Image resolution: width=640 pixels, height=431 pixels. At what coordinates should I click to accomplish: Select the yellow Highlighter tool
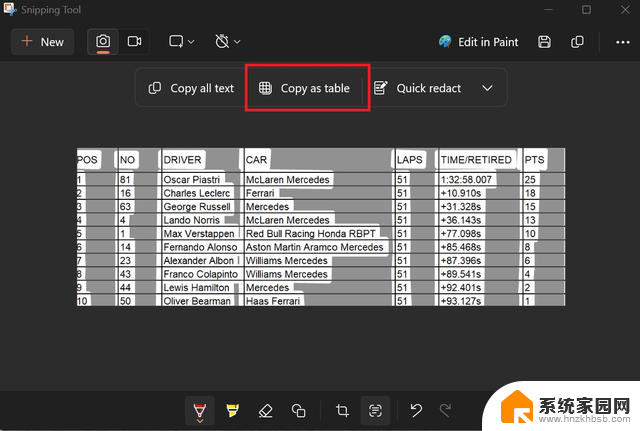[x=232, y=410]
